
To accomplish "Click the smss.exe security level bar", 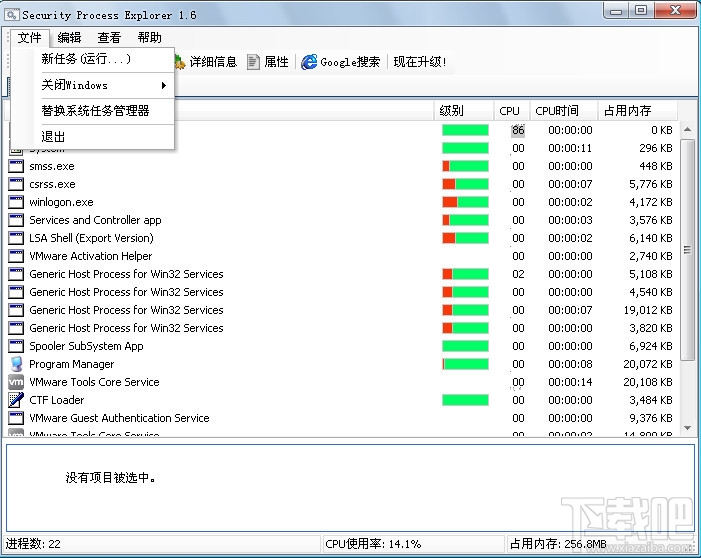I will [465, 166].
